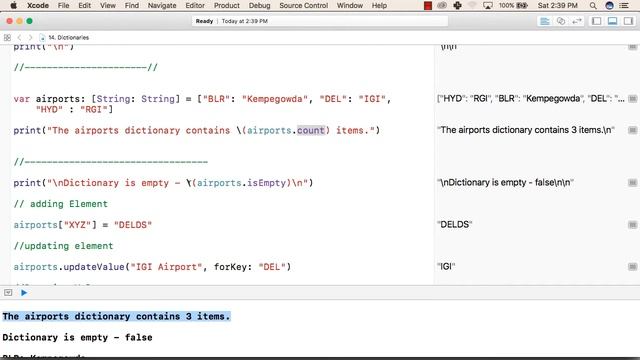Open the View menu

click(108, 5)
